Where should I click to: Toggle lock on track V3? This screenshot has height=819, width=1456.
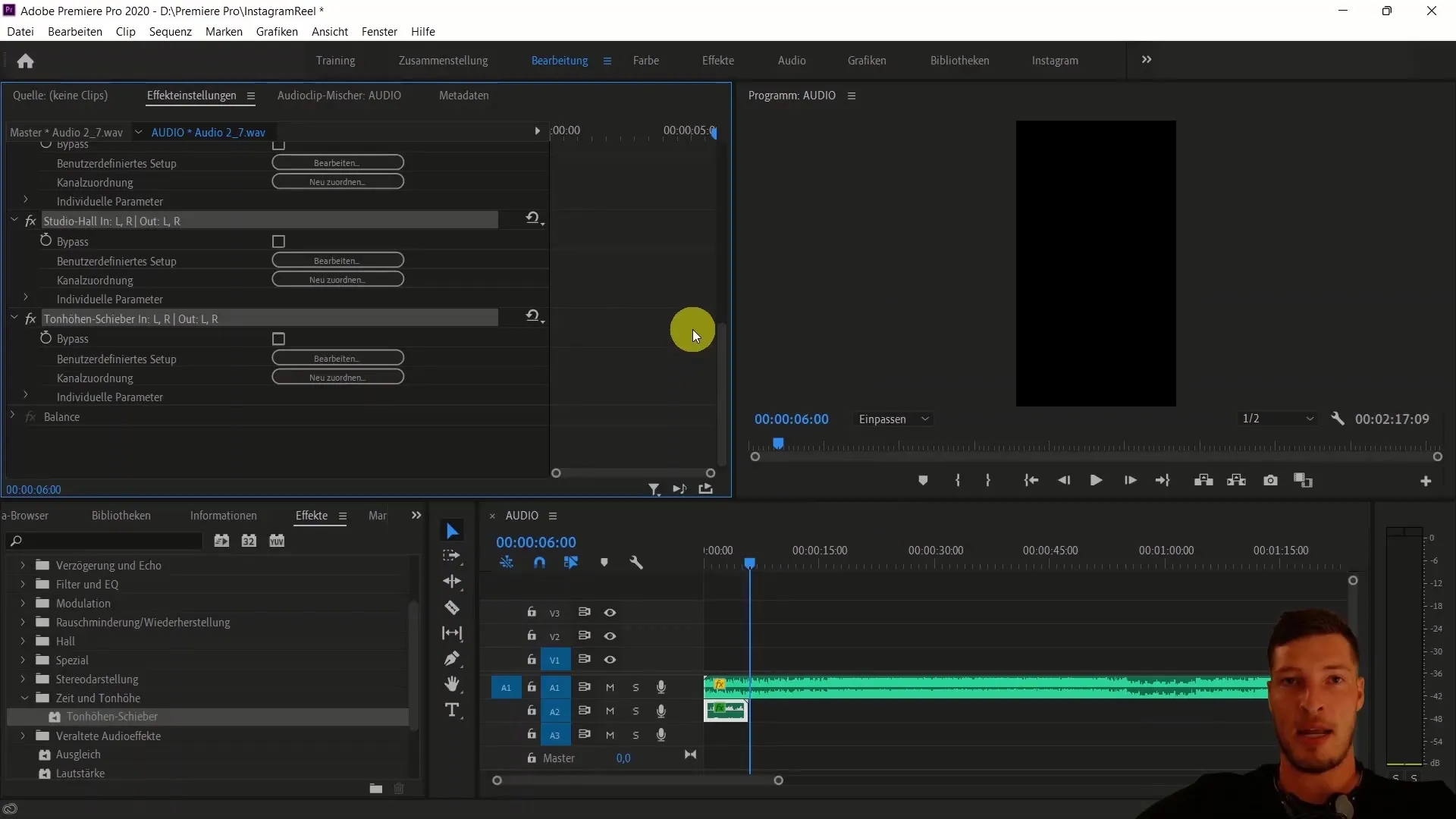pyautogui.click(x=532, y=612)
